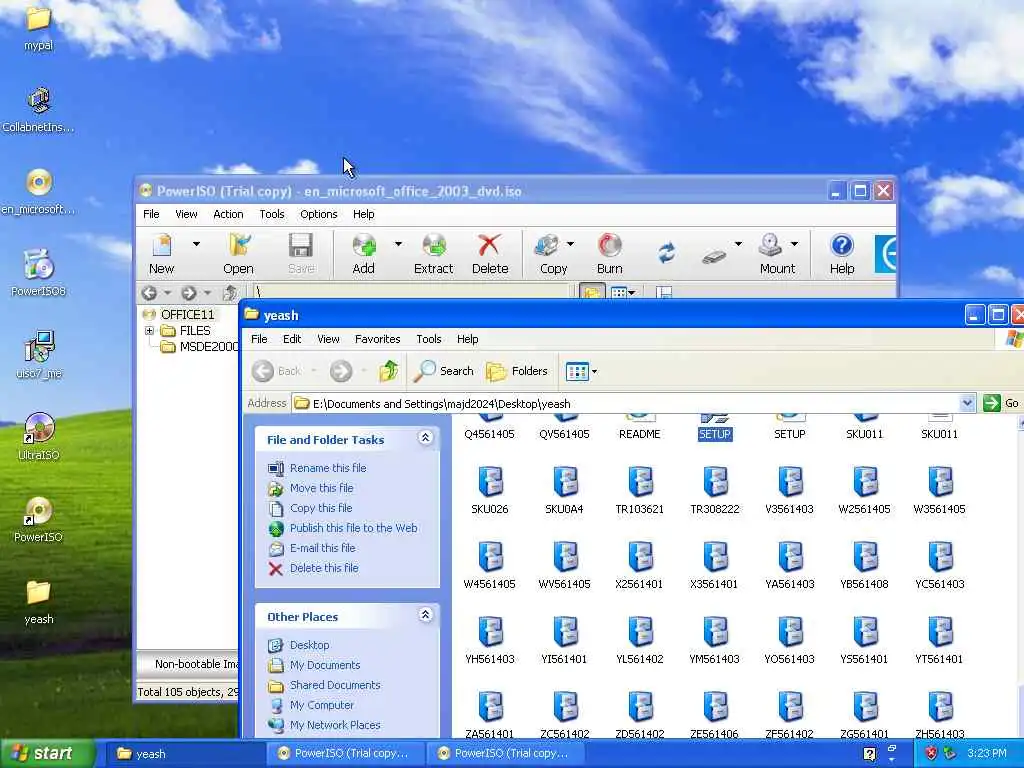Click the PowerISO8 desktop icon
This screenshot has width=1024, height=768.
pyautogui.click(x=39, y=272)
